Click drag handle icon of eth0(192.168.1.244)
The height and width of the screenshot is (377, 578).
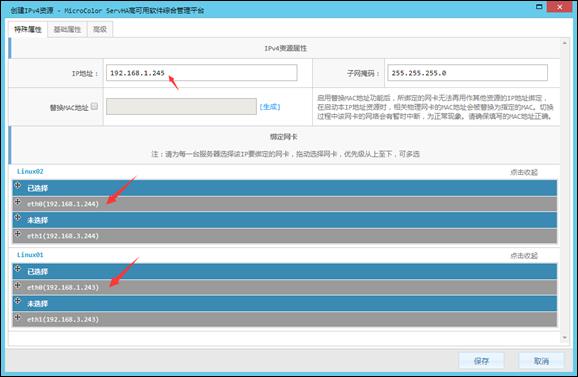pyautogui.click(x=18, y=202)
